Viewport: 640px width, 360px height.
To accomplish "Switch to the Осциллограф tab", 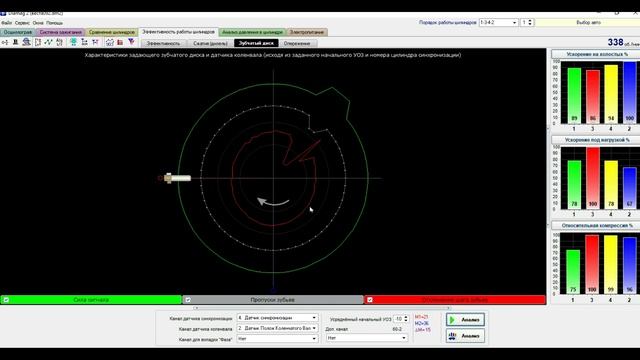I will pyautogui.click(x=18, y=32).
